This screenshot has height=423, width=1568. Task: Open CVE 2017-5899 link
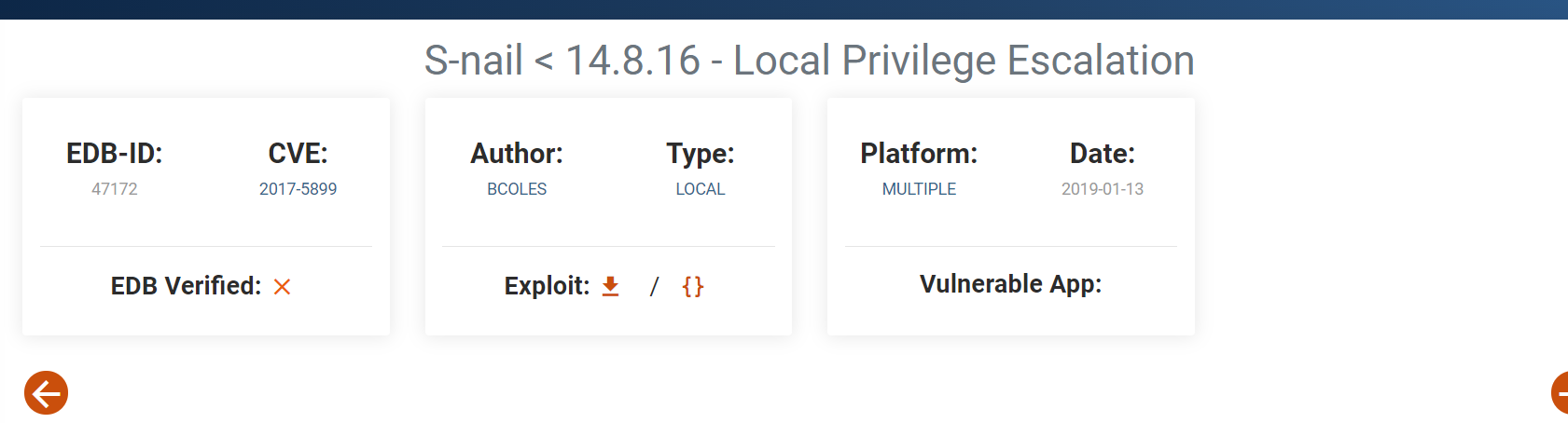pos(298,189)
